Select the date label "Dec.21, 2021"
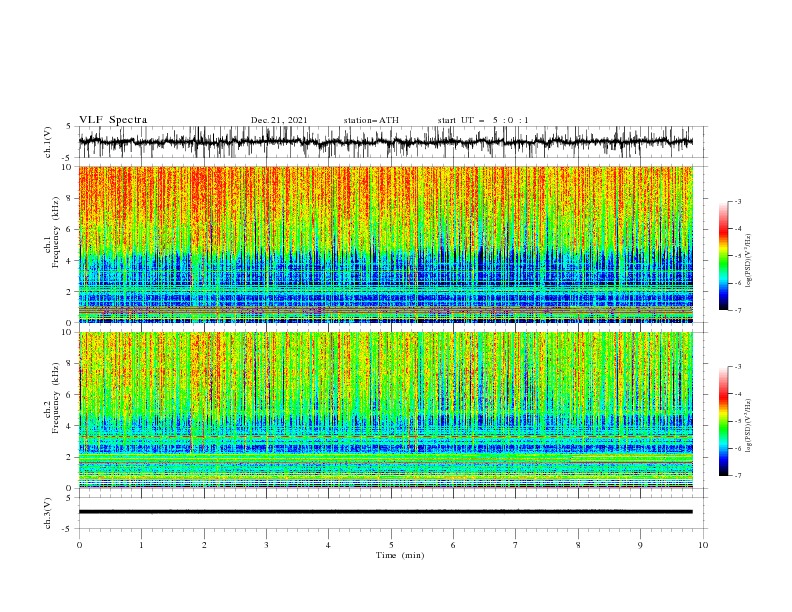The image size is (792, 612). pyautogui.click(x=279, y=120)
